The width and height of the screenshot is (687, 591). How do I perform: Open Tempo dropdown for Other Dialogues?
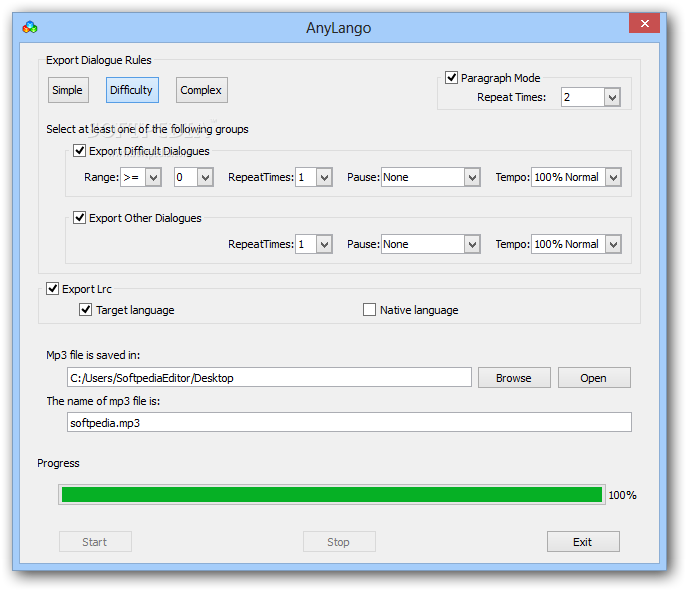coord(613,244)
